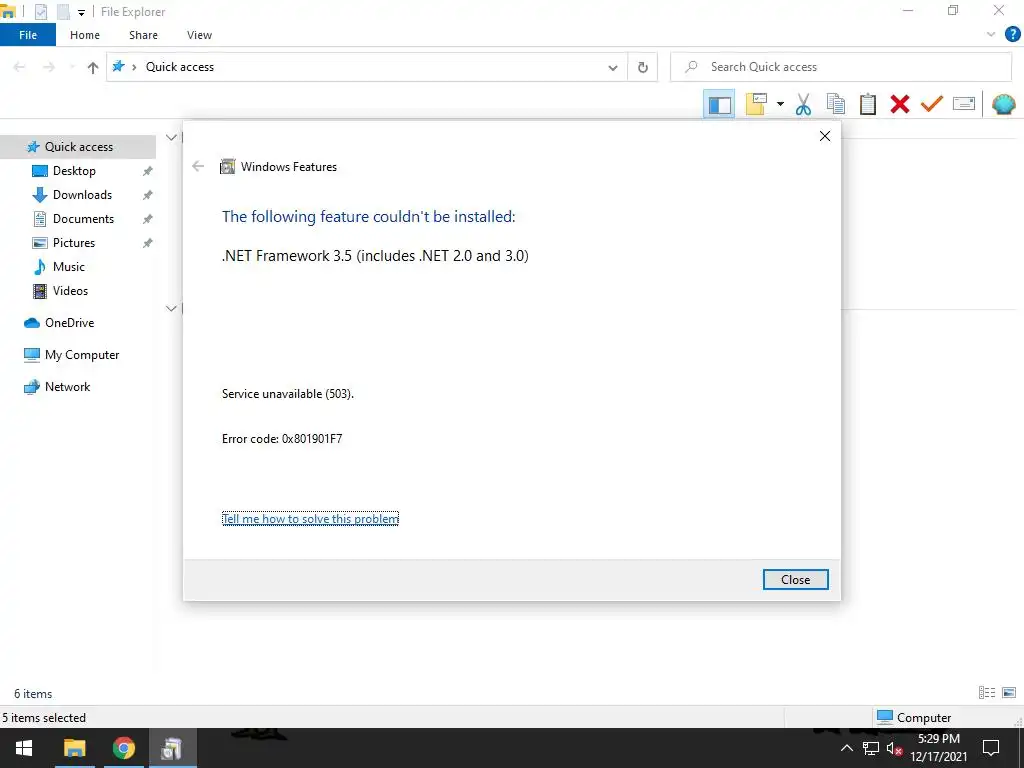Open Customize Quick Access Toolbar dropdown
1024x768 pixels.
click(81, 12)
